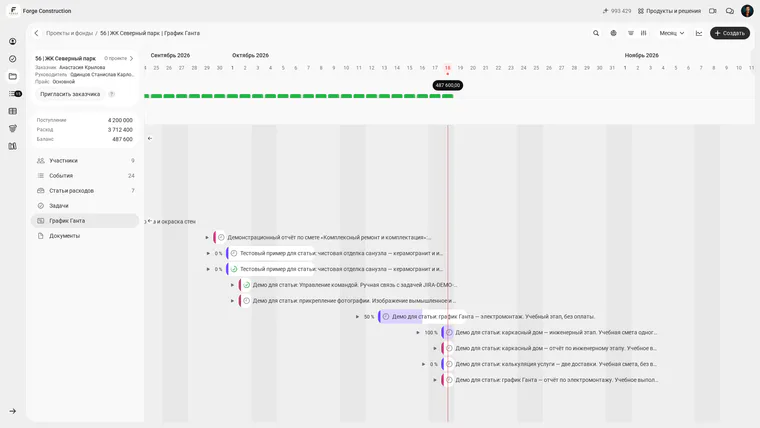Click the 'Расход' value '3 712 400'
The image size is (760, 428).
120,129
